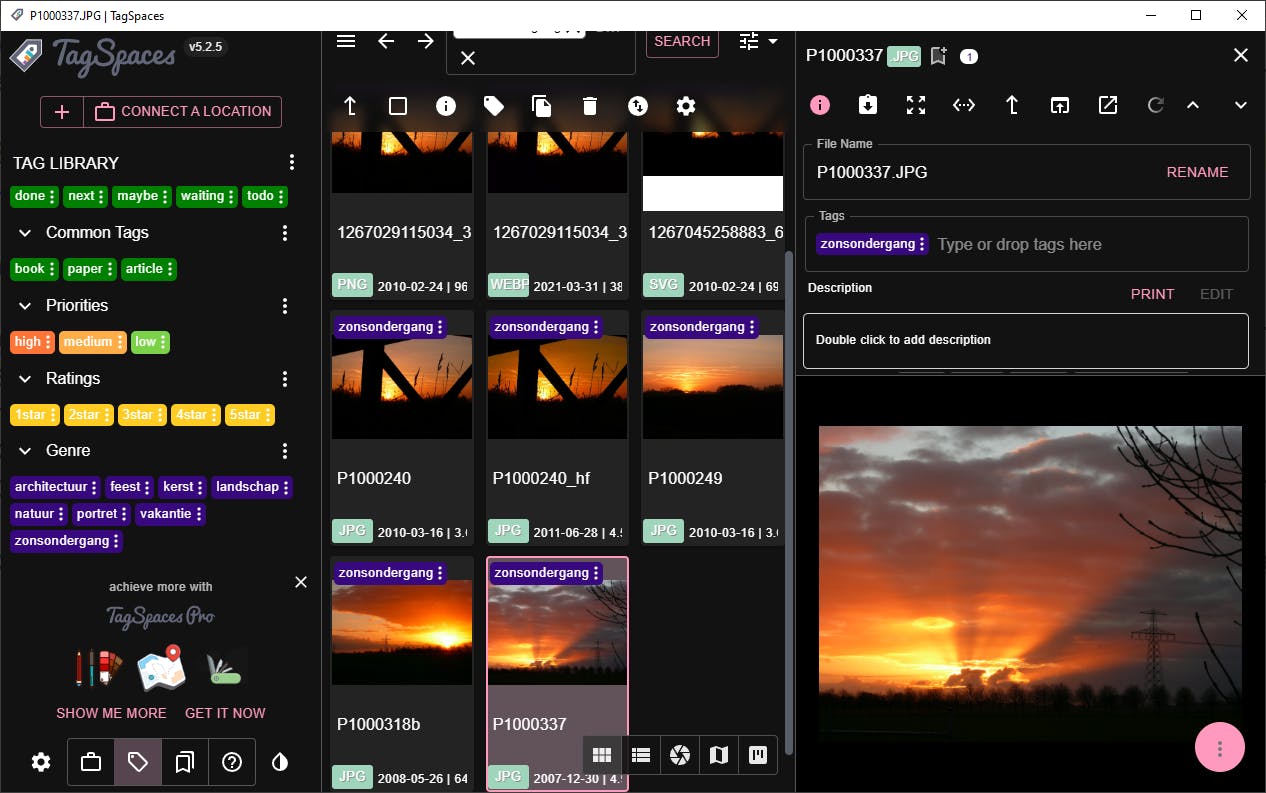Screen dimensions: 1266x793
Task: Collapse the Genre tag group
Action: click(25, 451)
